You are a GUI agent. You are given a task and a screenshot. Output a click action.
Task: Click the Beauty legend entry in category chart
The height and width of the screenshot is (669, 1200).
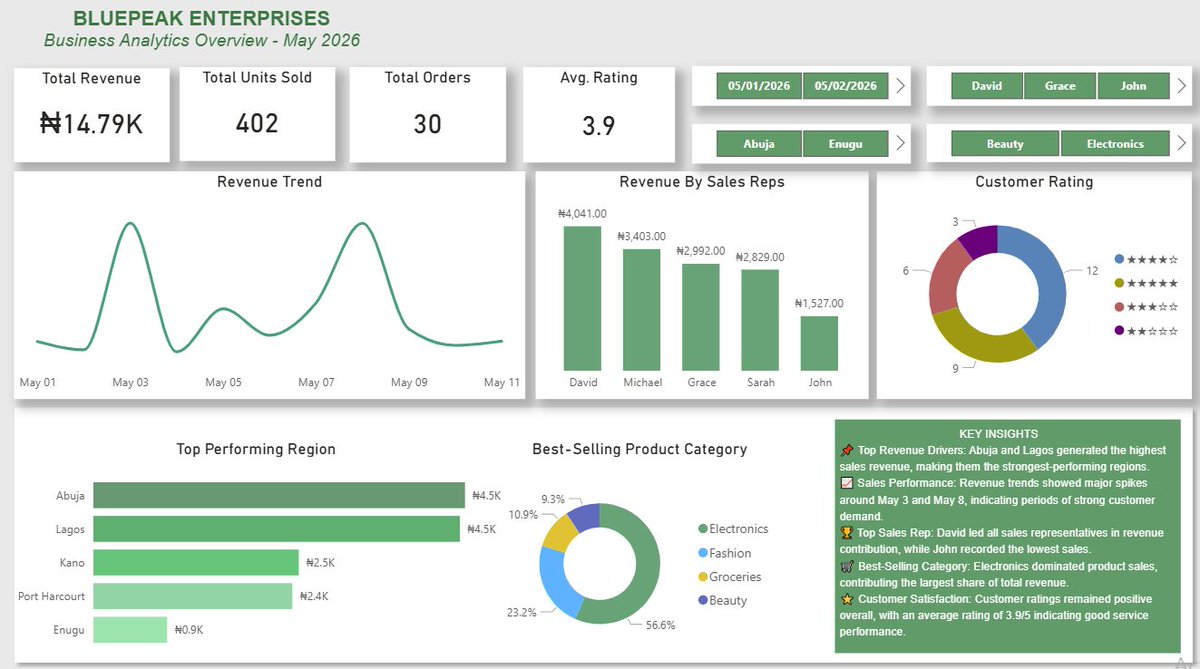point(722,601)
